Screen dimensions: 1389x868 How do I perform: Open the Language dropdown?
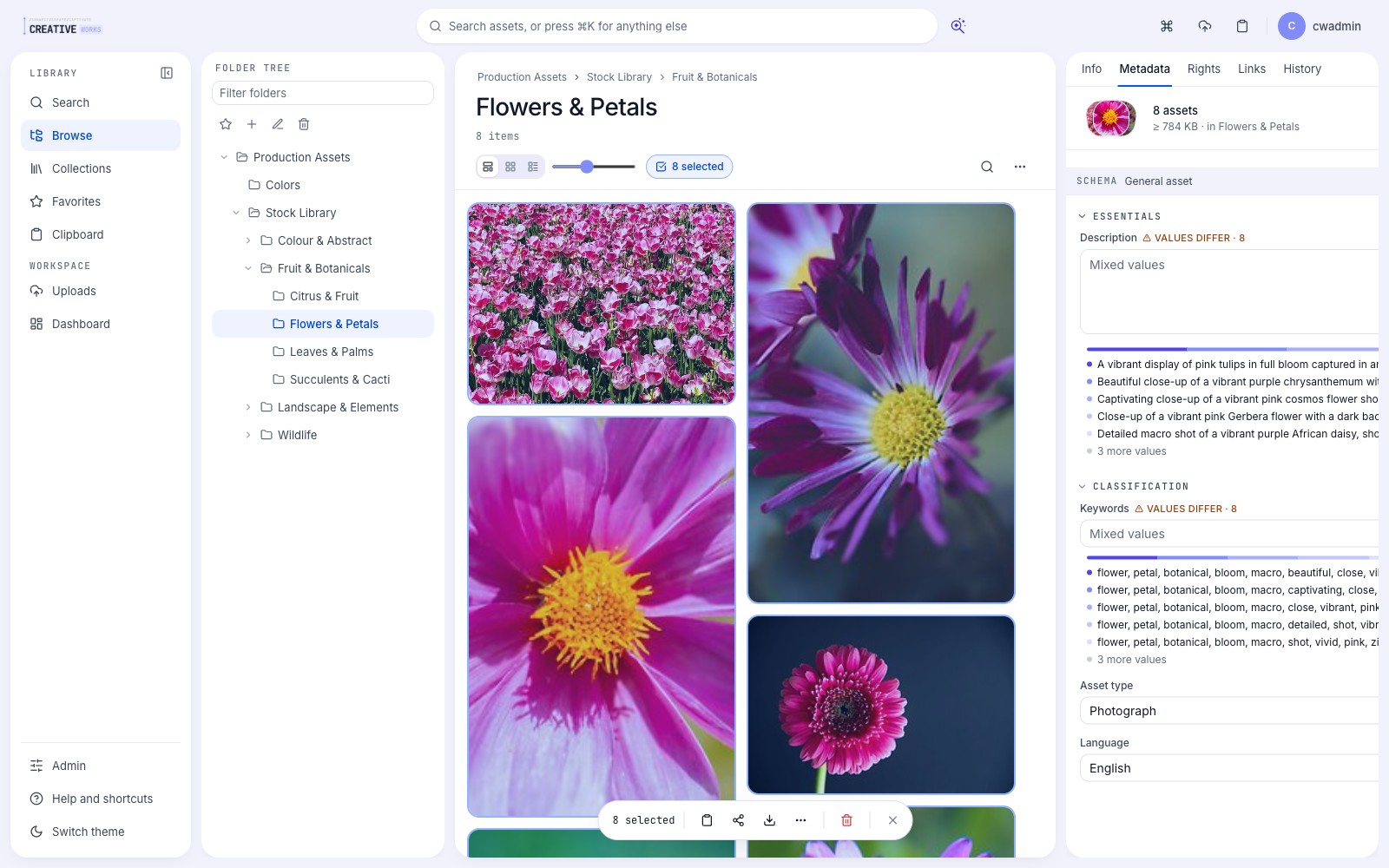(x=1229, y=768)
